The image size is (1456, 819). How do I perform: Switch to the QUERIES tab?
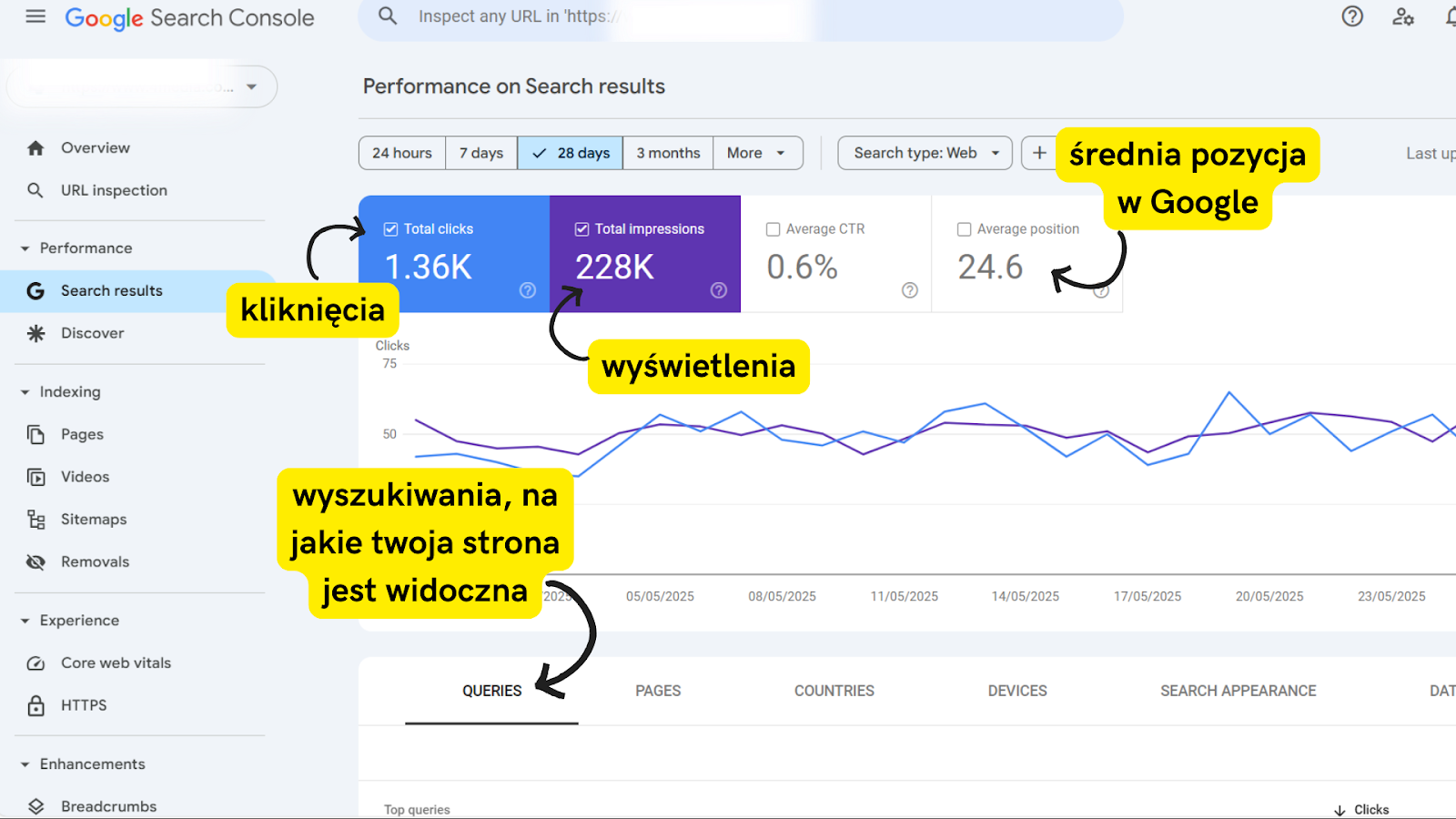pyautogui.click(x=491, y=691)
